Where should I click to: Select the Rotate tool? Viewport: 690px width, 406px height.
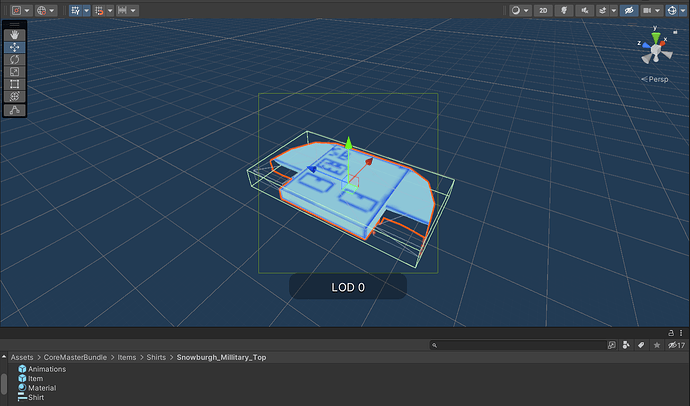pyautogui.click(x=15, y=59)
